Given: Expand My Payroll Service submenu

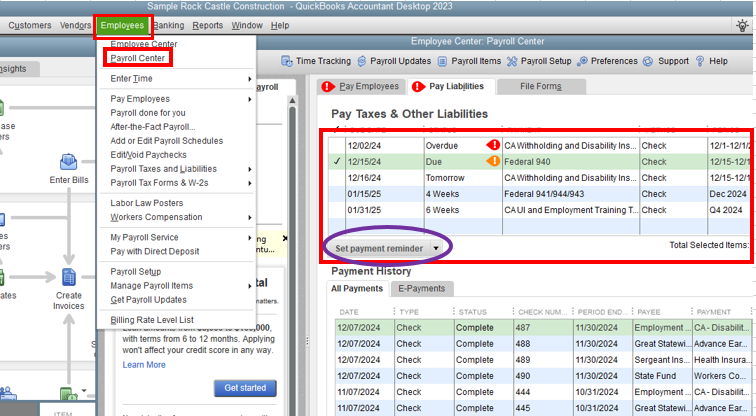Looking at the screenshot, I should click(x=250, y=238).
